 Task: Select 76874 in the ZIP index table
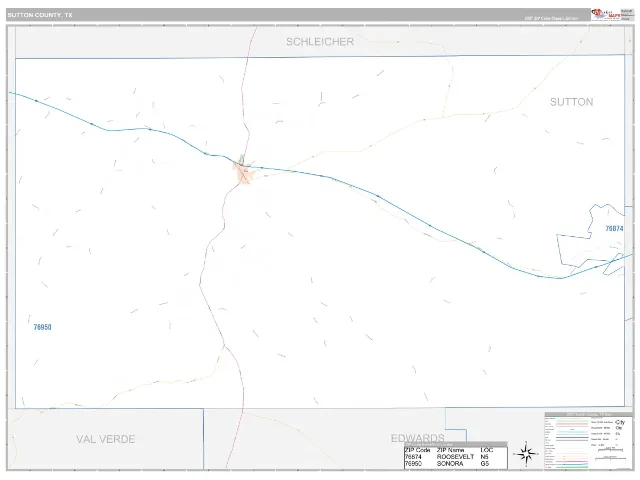(x=413, y=457)
